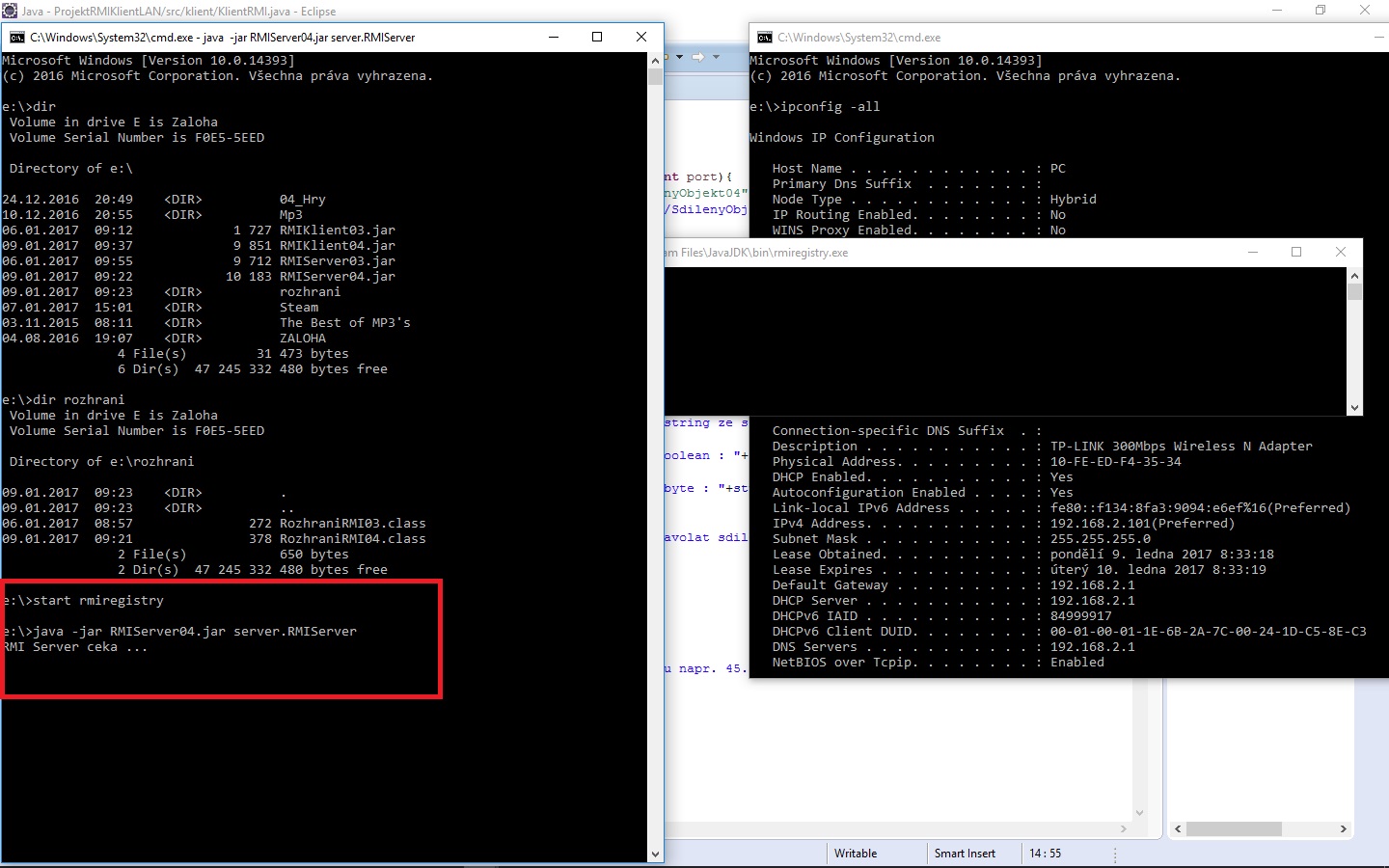Click the Eclipse application icon in the title bar

coord(10,11)
